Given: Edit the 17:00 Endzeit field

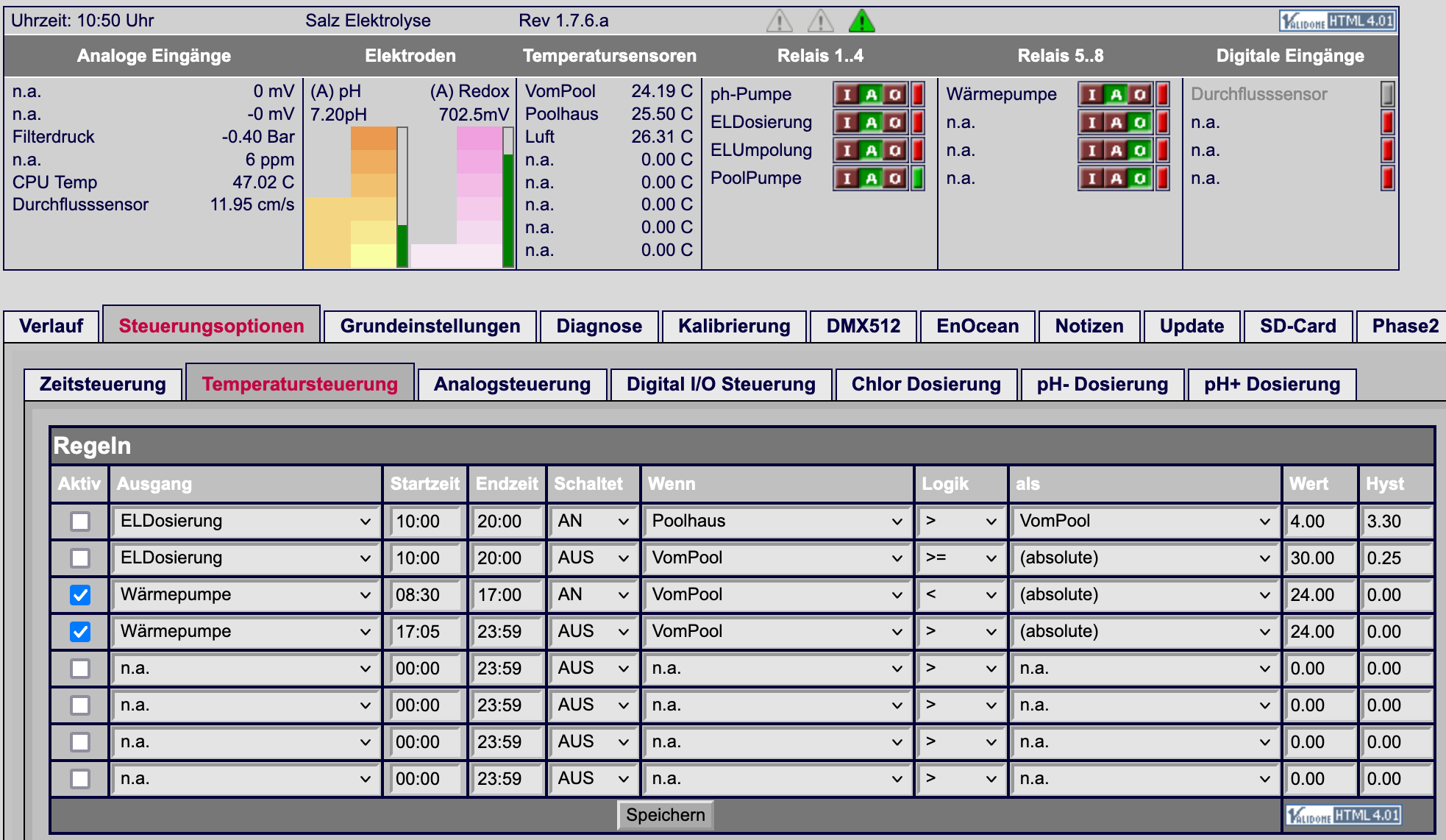Looking at the screenshot, I should 507,594.
